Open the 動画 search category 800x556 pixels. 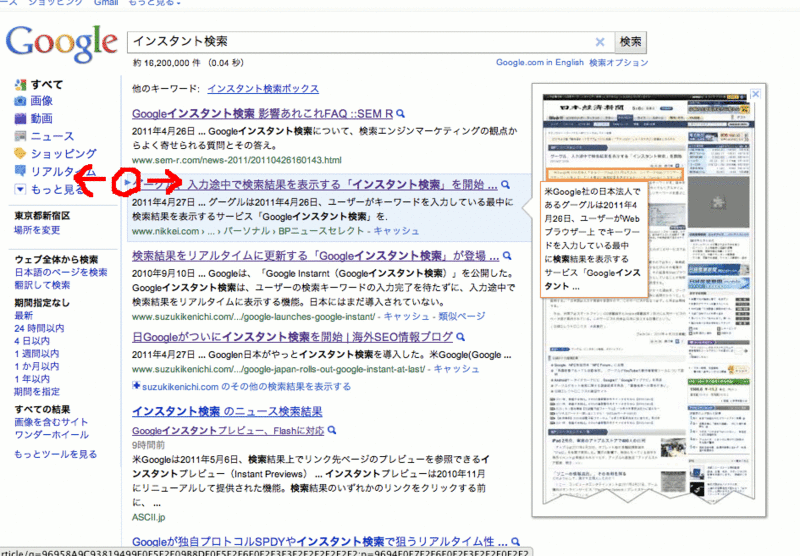click(42, 119)
